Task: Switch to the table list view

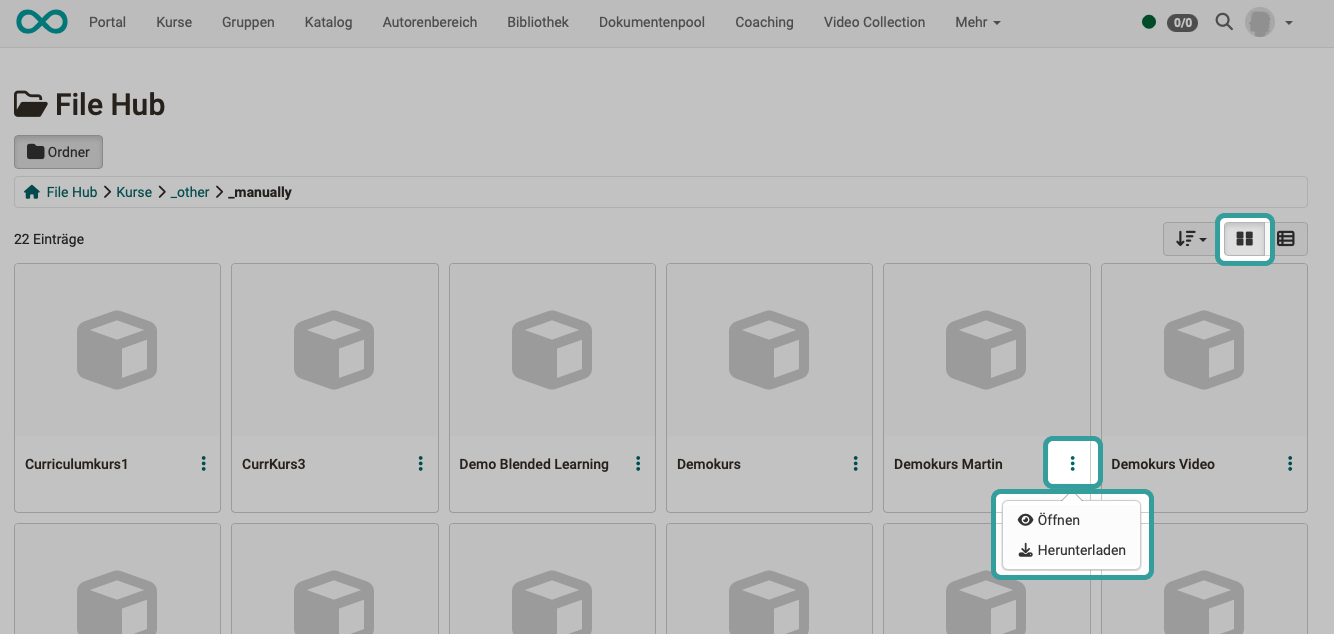Action: click(x=1286, y=238)
